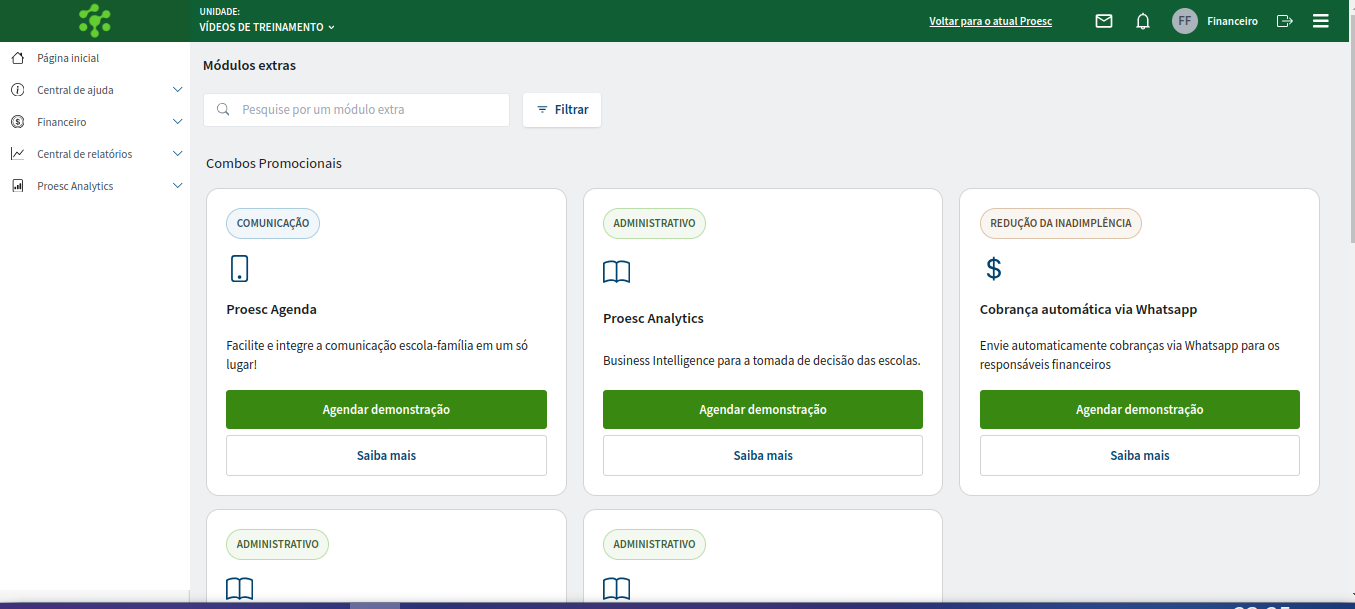Click the ADMINISTRATIVO tag above Proesc Analytics

pos(654,223)
